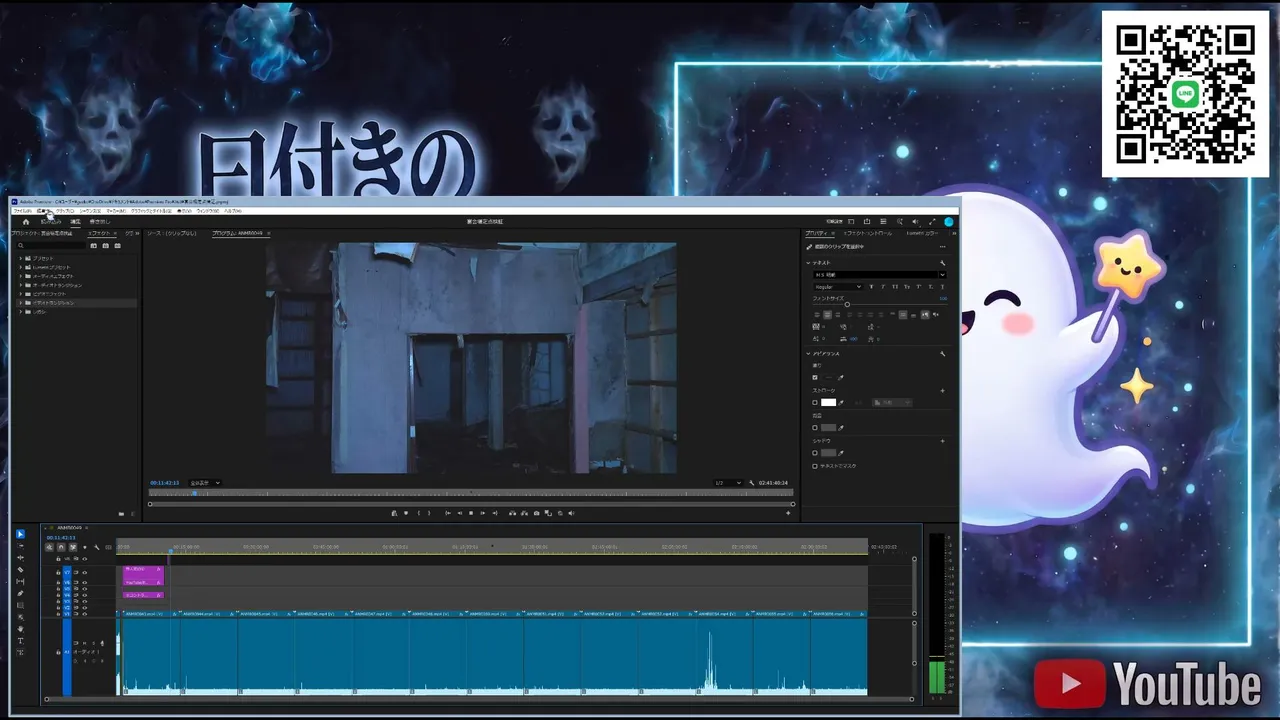Expand the Audio Effects folder

(x=21, y=276)
